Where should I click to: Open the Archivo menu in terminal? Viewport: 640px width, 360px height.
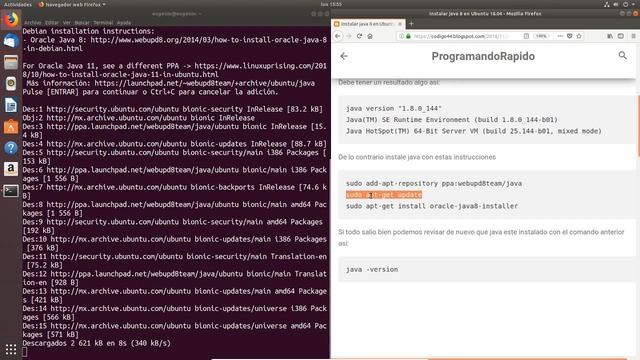point(33,23)
